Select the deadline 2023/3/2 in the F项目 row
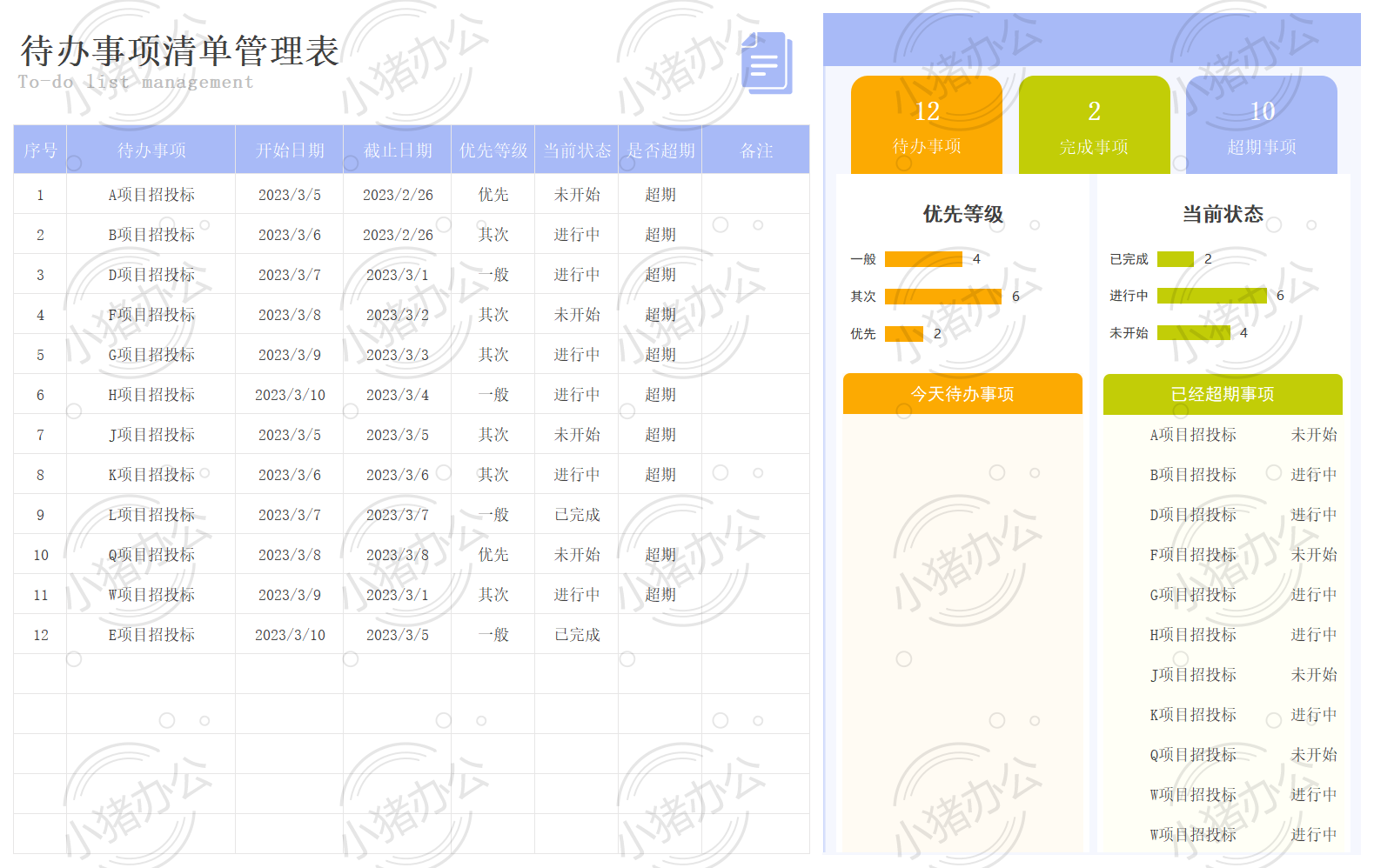1374x868 pixels. [398, 315]
